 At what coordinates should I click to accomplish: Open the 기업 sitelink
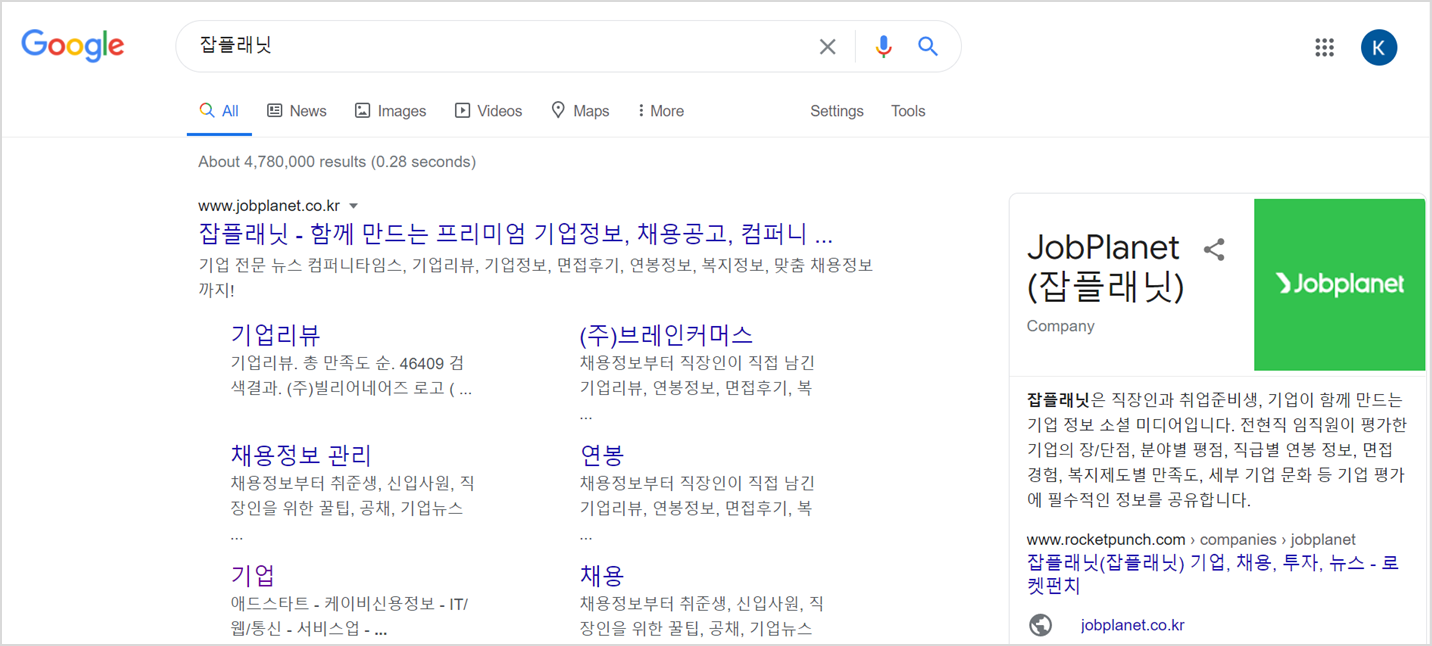[x=253, y=575]
